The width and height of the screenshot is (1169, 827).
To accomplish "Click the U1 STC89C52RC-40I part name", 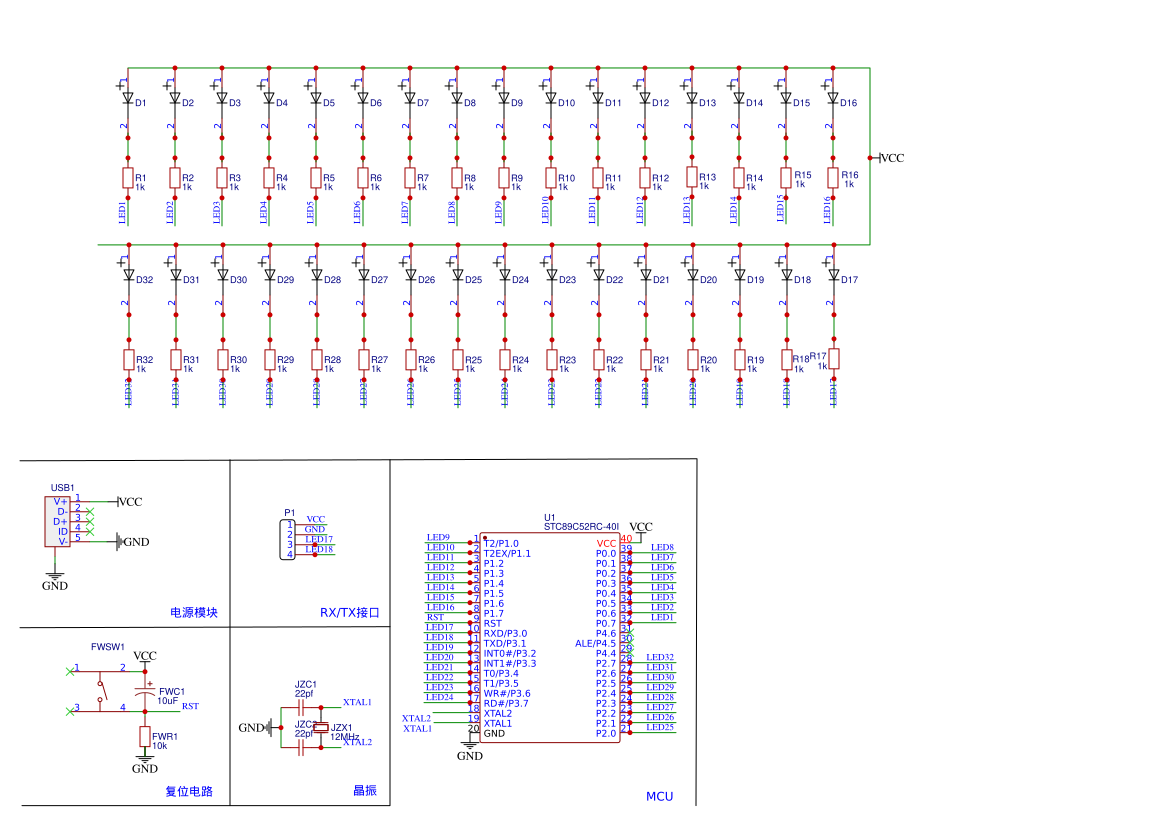I will 581,525.
